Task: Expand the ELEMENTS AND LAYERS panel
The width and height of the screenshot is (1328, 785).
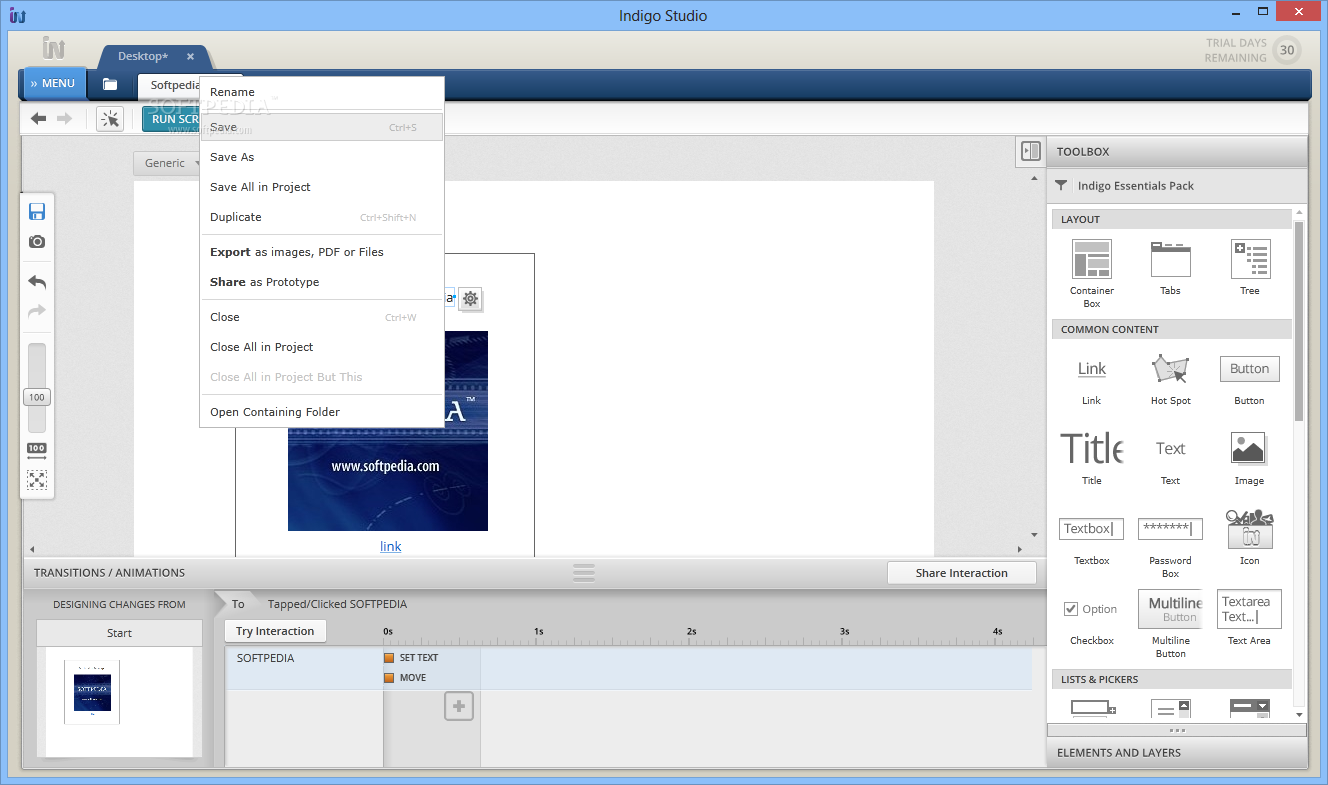Action: (x=1177, y=753)
